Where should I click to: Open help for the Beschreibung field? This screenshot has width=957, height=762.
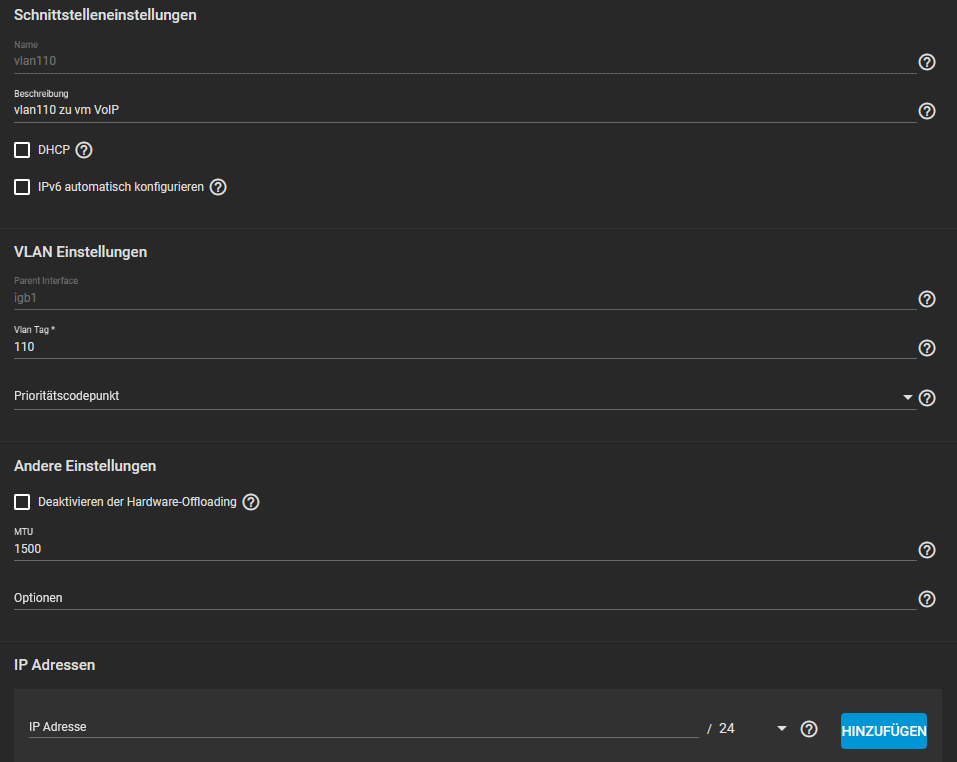point(926,111)
